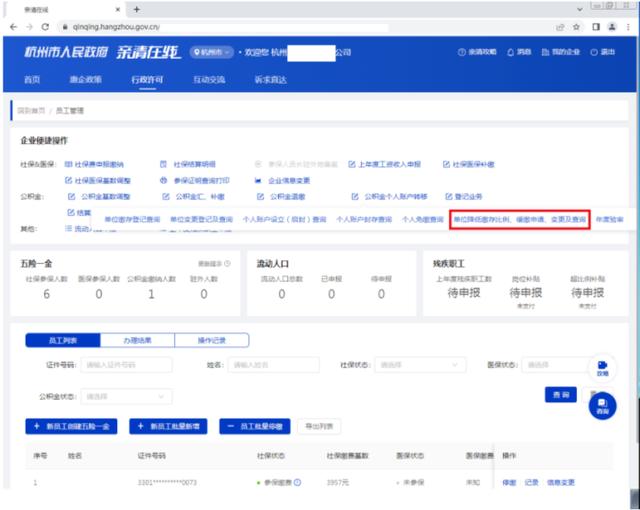Open the 惠企政策 navigation tab
640x510 pixels.
pos(85,80)
